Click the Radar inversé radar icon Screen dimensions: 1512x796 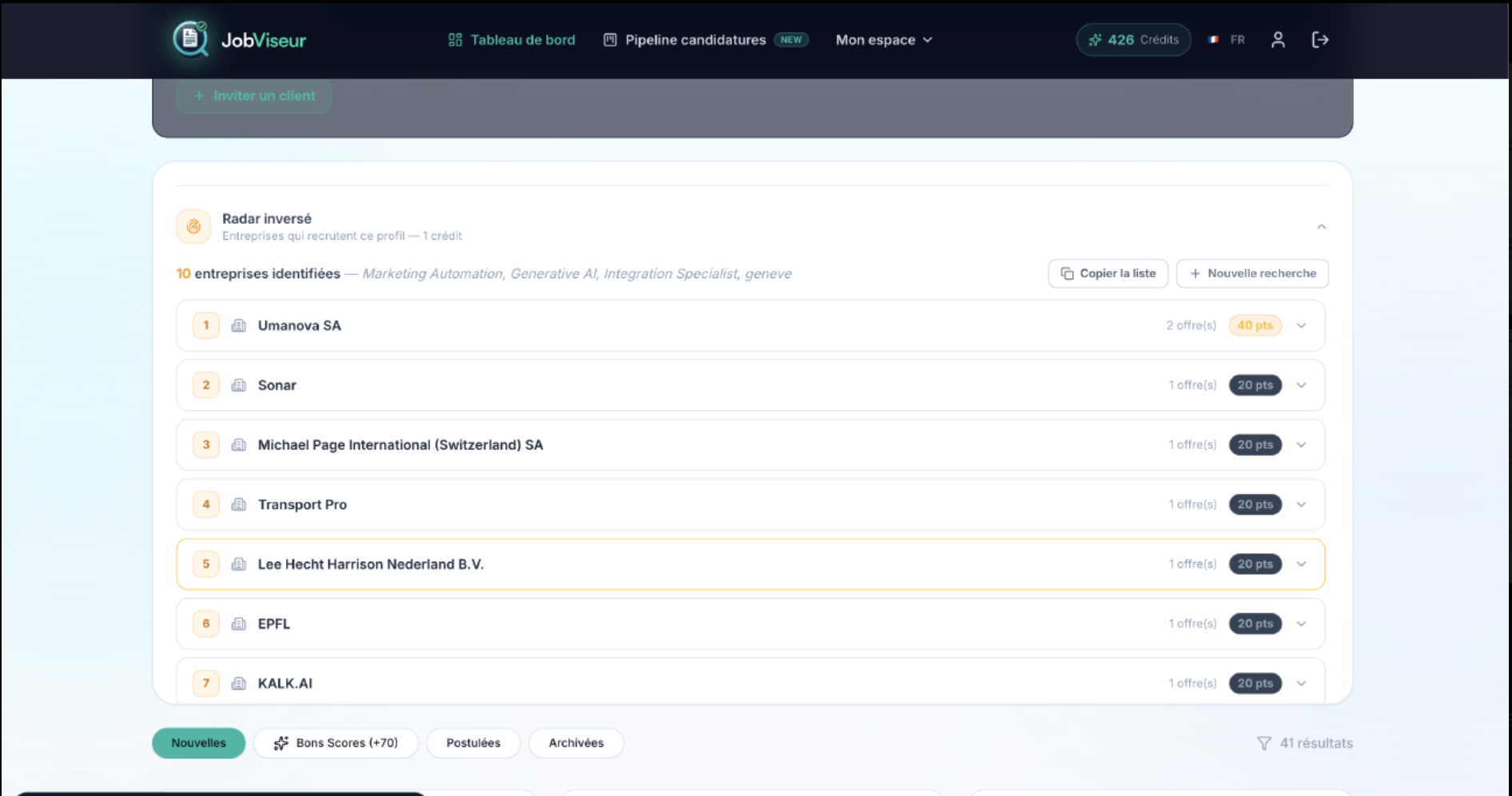pyautogui.click(x=193, y=227)
